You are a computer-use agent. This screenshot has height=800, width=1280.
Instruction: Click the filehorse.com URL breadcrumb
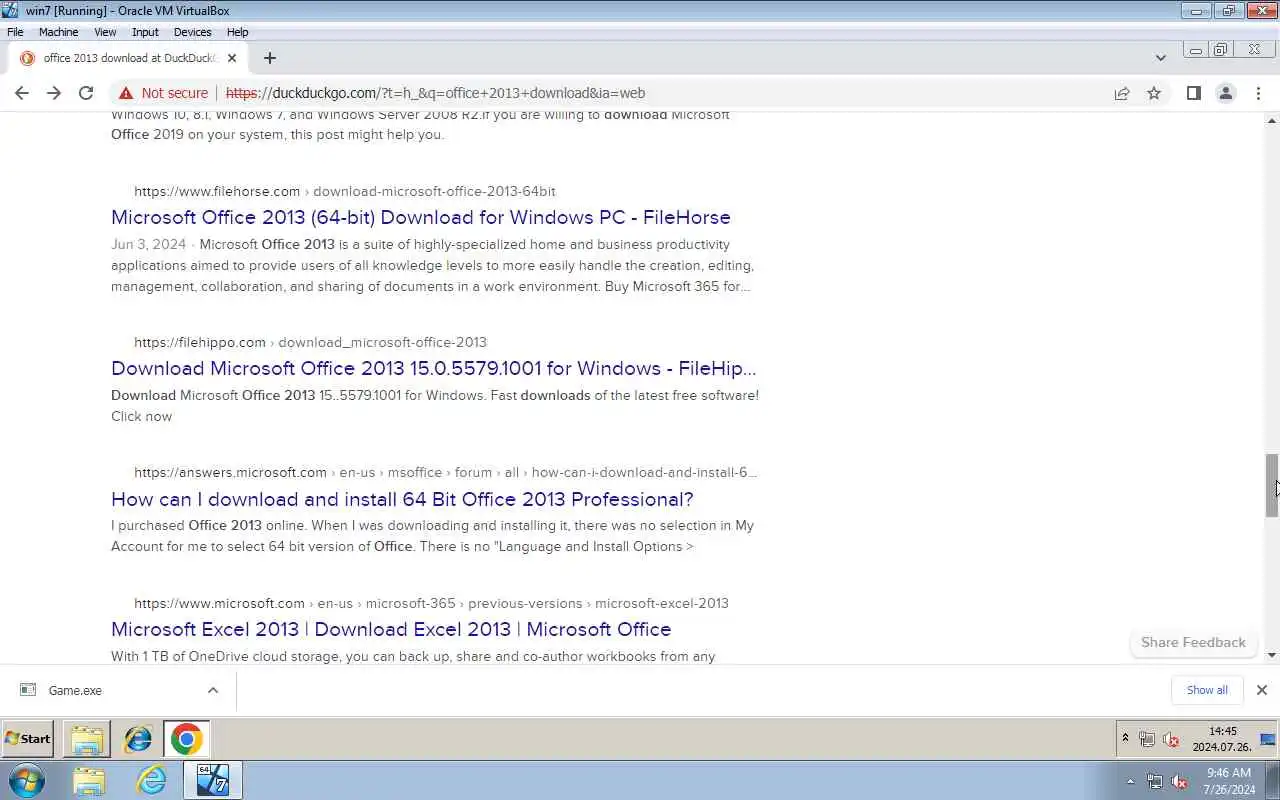point(345,191)
